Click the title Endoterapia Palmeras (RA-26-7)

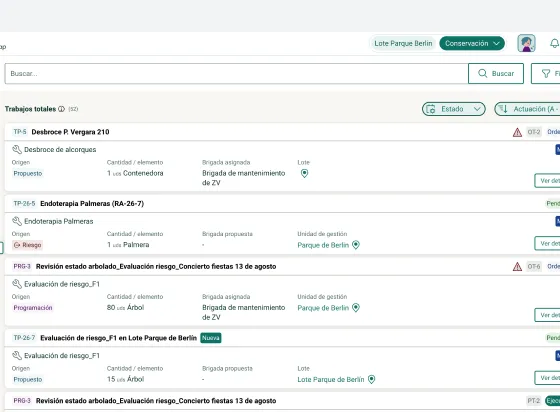pyautogui.click(x=92, y=204)
